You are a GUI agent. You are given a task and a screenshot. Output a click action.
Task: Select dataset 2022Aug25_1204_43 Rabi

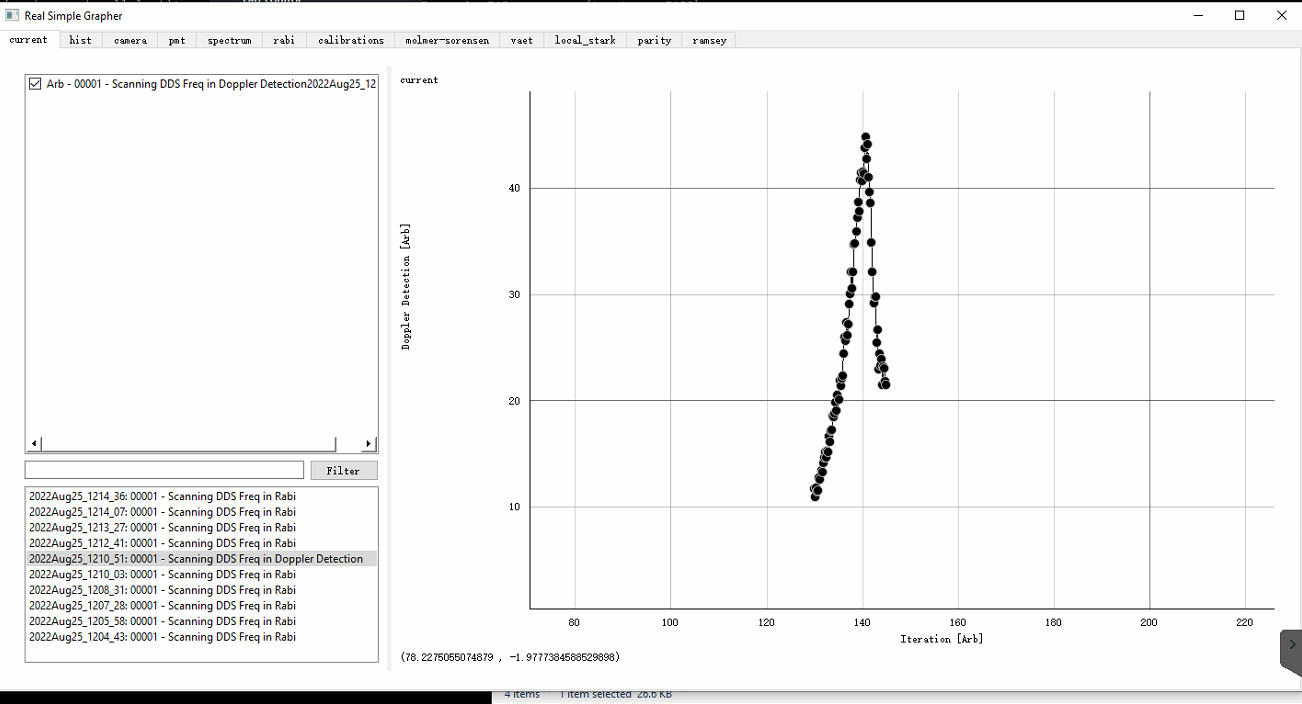[x=201, y=637]
